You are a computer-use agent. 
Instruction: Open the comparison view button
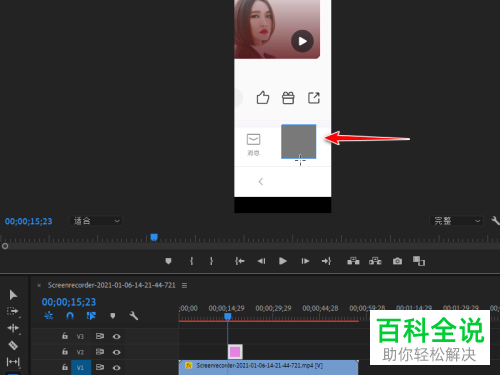click(x=419, y=261)
